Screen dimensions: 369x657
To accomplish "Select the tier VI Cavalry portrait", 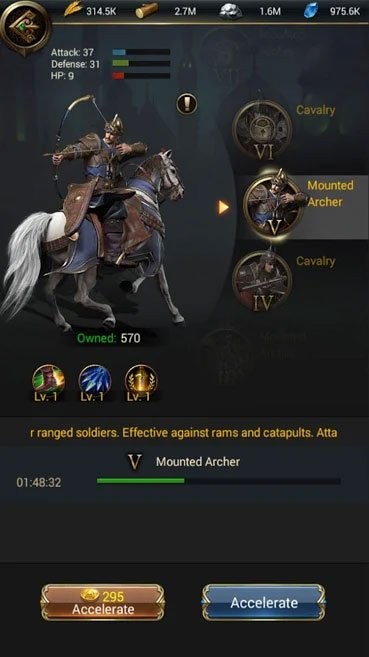I will 263,130.
